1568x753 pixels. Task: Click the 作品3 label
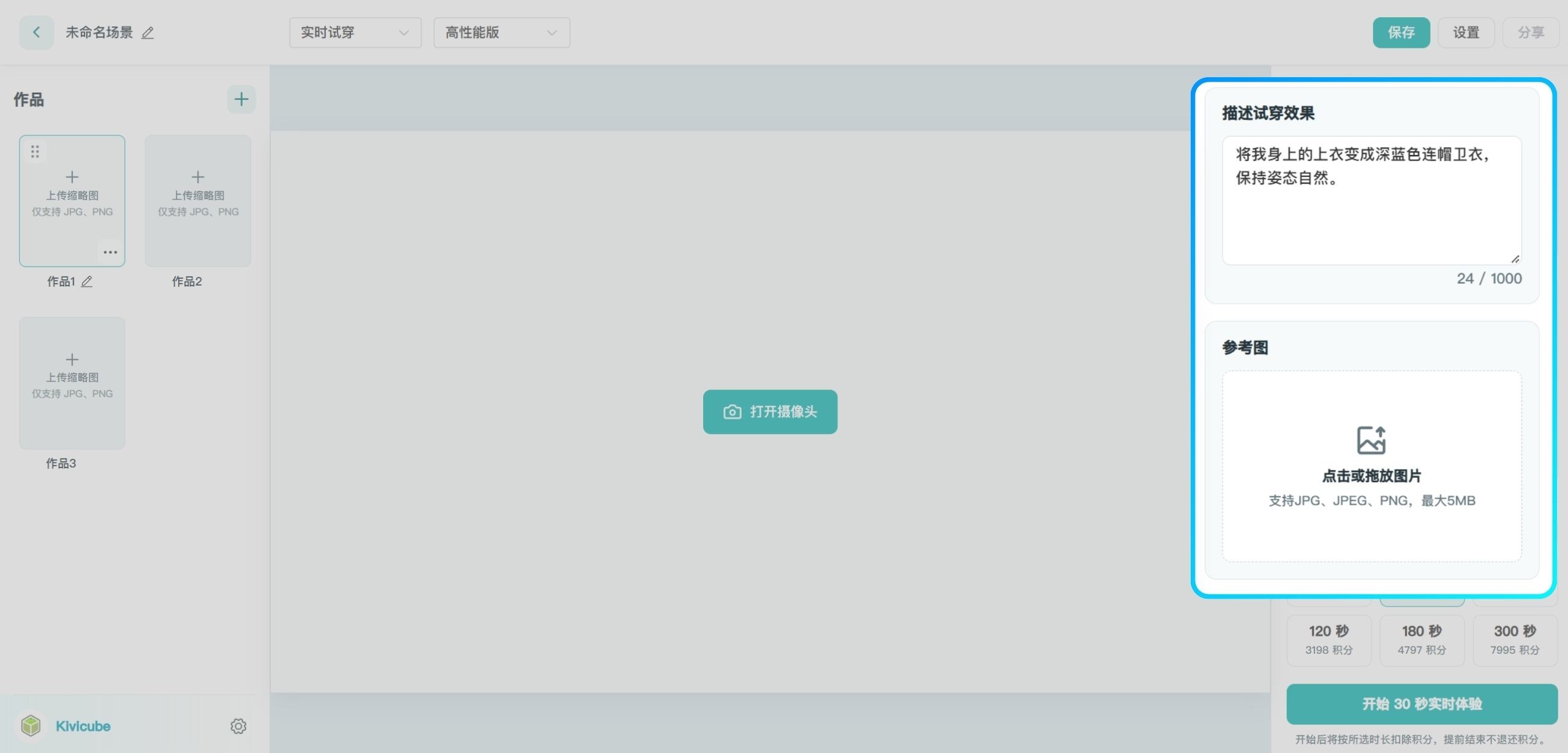point(61,464)
